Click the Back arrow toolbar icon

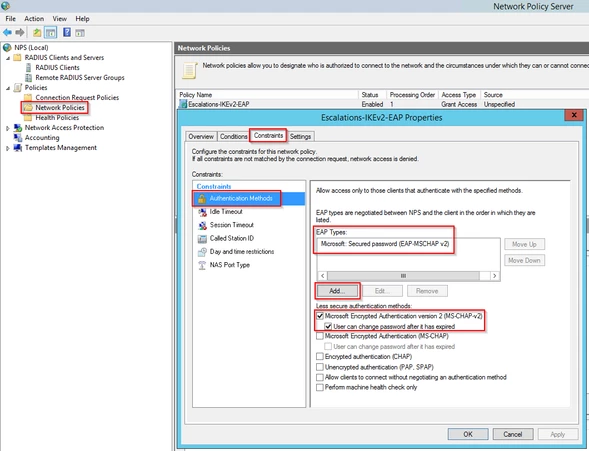click(7, 33)
